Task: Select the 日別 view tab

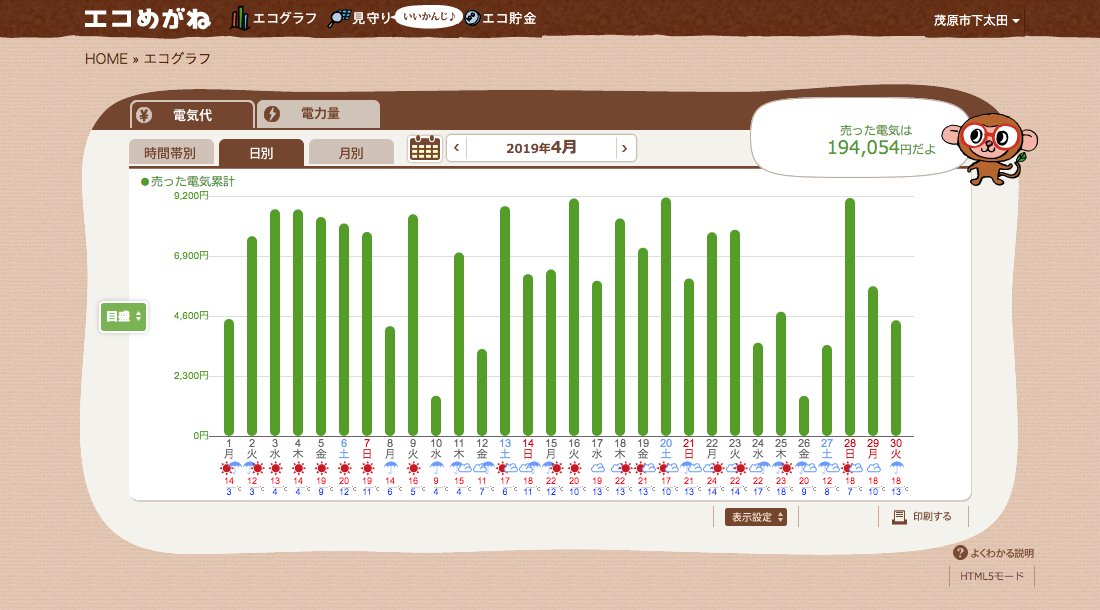Action: 261,153
